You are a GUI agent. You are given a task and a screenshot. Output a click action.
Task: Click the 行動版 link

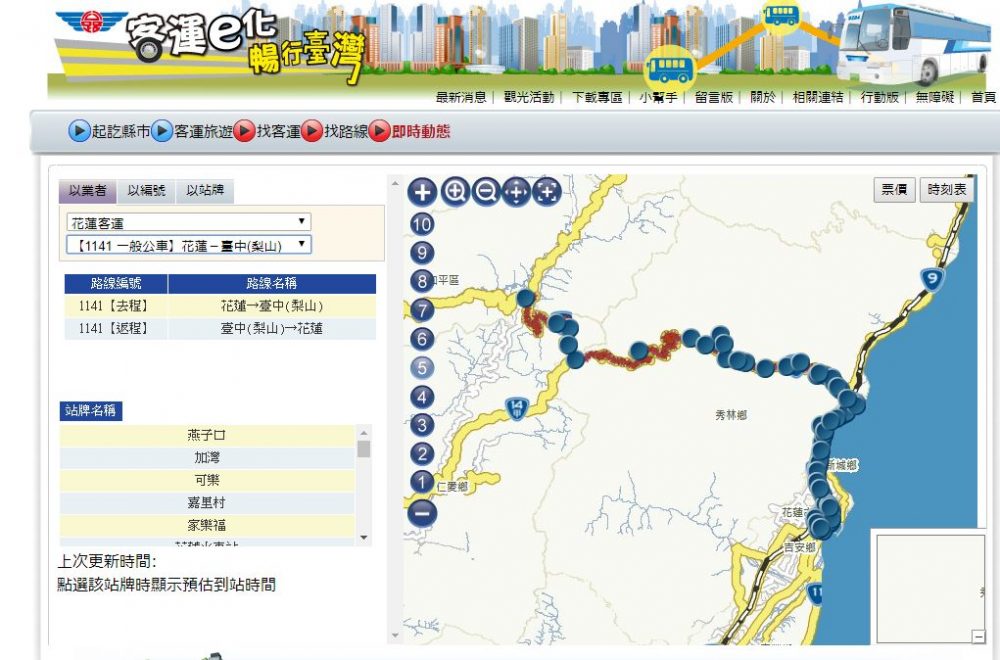tap(879, 97)
